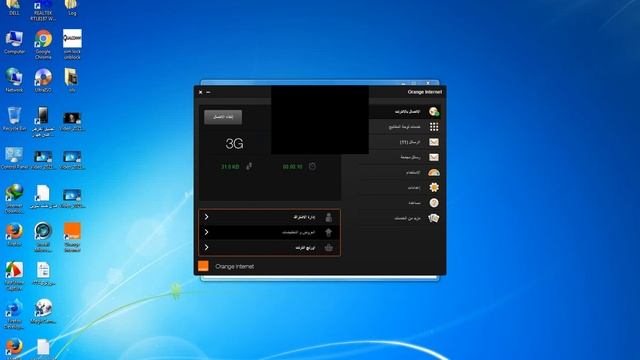640x360 pixels.
Task: Open the Orange Internet desktop shortcut
Action: pyautogui.click(x=72, y=237)
